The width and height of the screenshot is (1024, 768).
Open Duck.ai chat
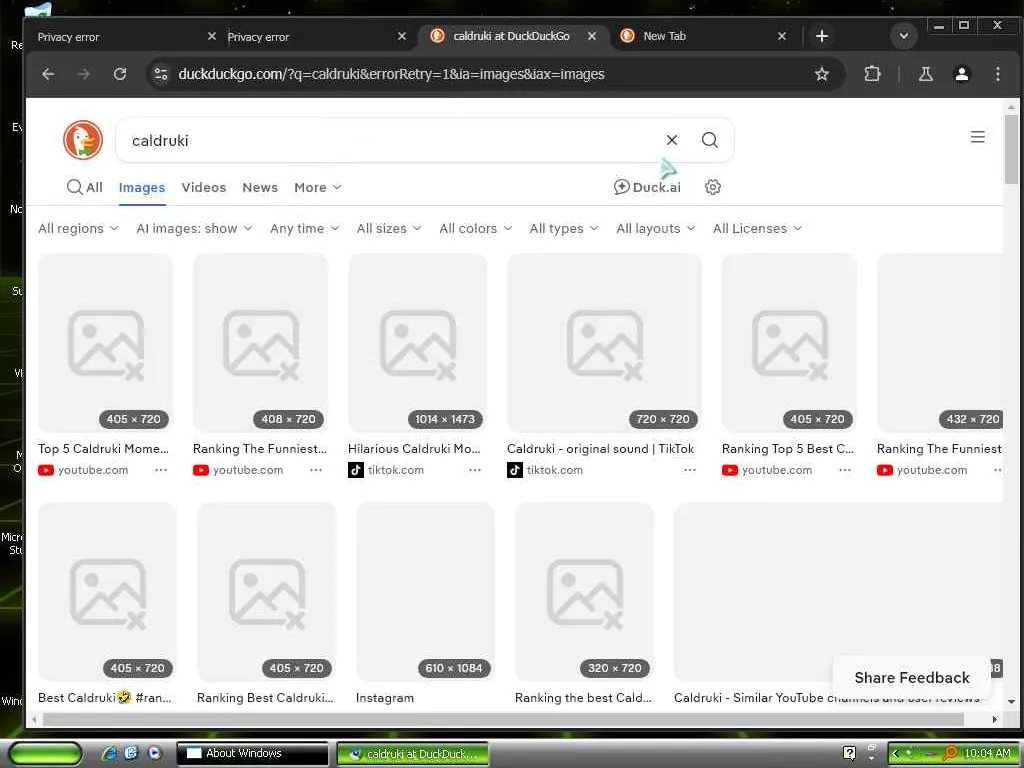pos(647,187)
